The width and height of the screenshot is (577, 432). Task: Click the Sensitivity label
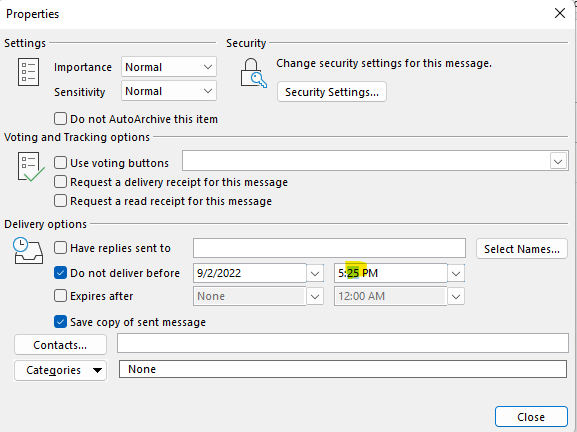coord(79,92)
